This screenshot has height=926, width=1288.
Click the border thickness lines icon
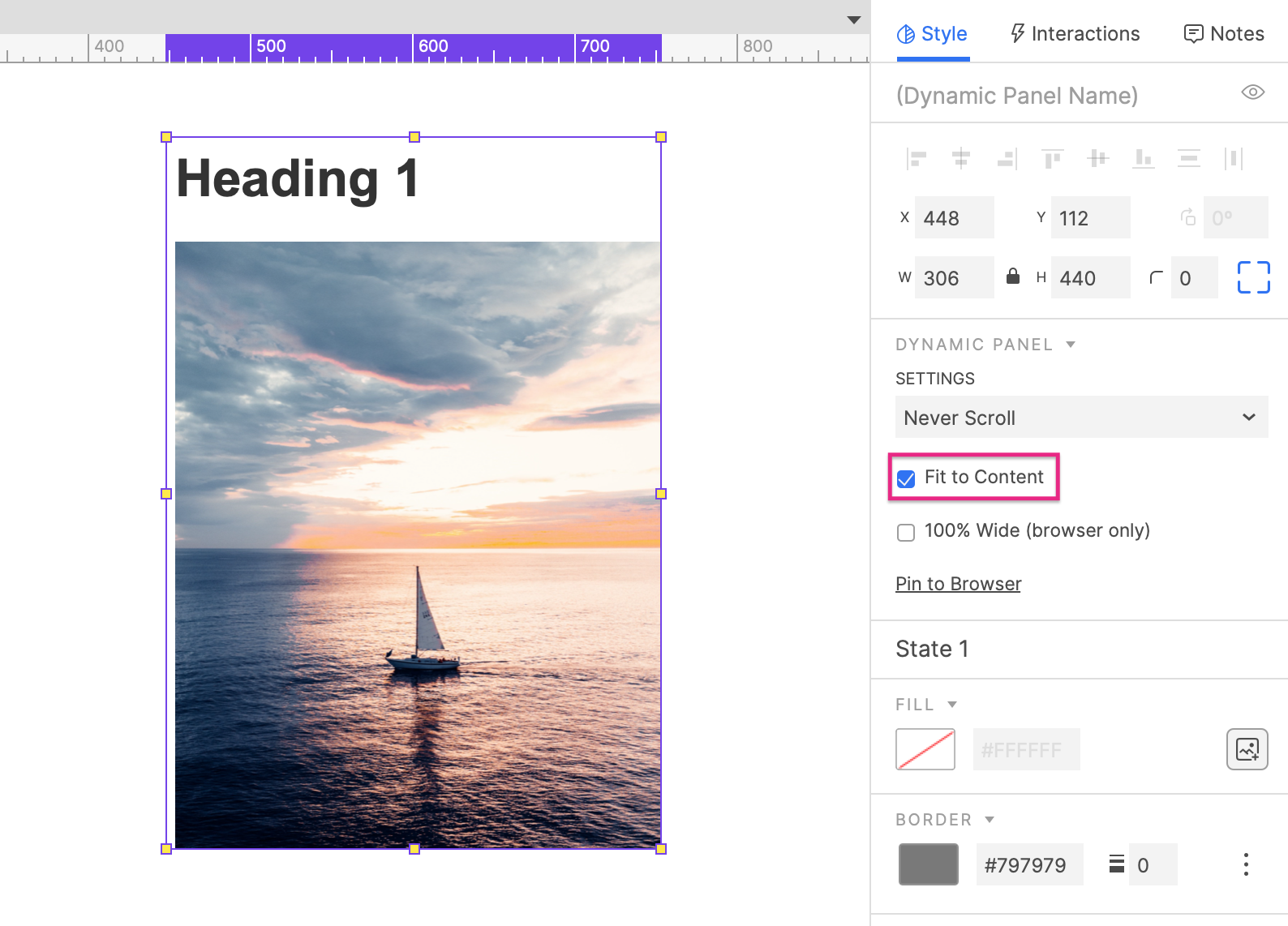pyautogui.click(x=1117, y=864)
